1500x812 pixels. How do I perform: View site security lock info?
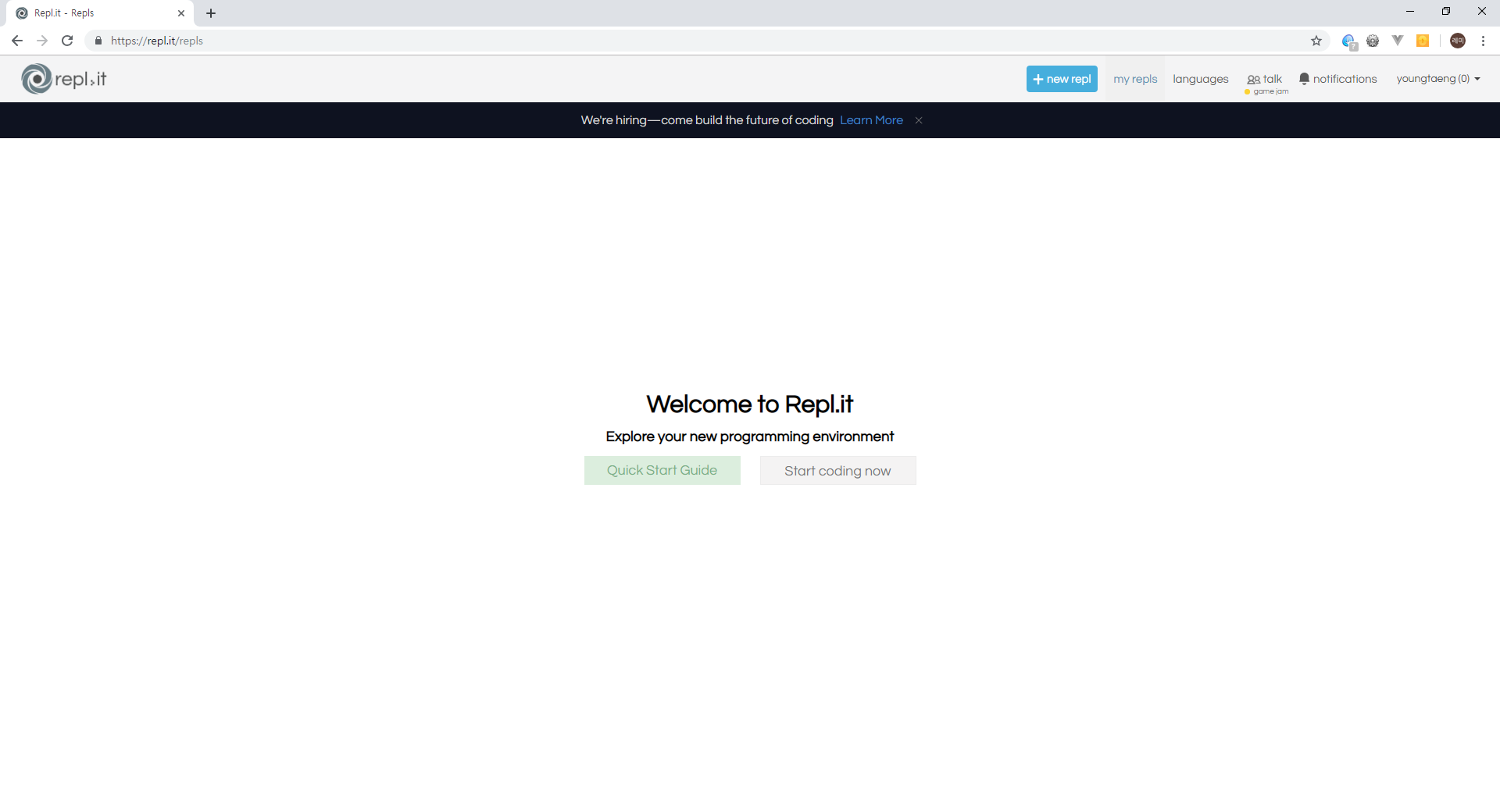click(98, 41)
